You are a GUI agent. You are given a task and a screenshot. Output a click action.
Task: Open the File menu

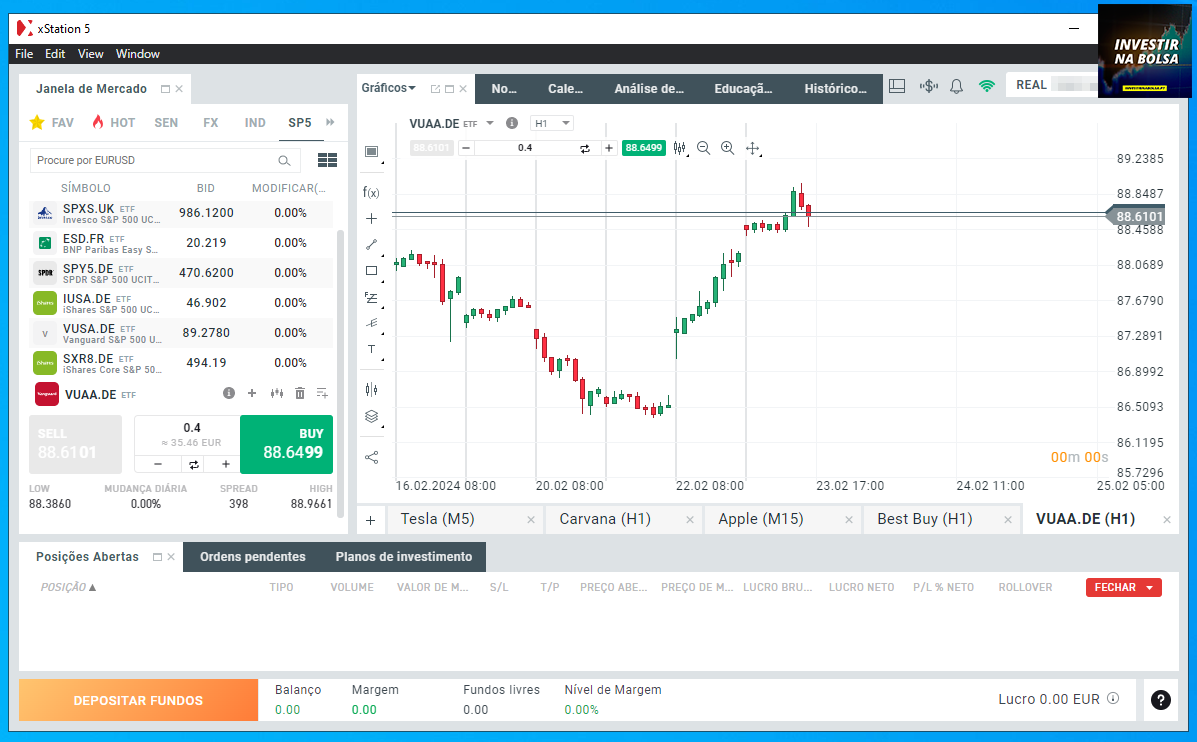(24, 53)
